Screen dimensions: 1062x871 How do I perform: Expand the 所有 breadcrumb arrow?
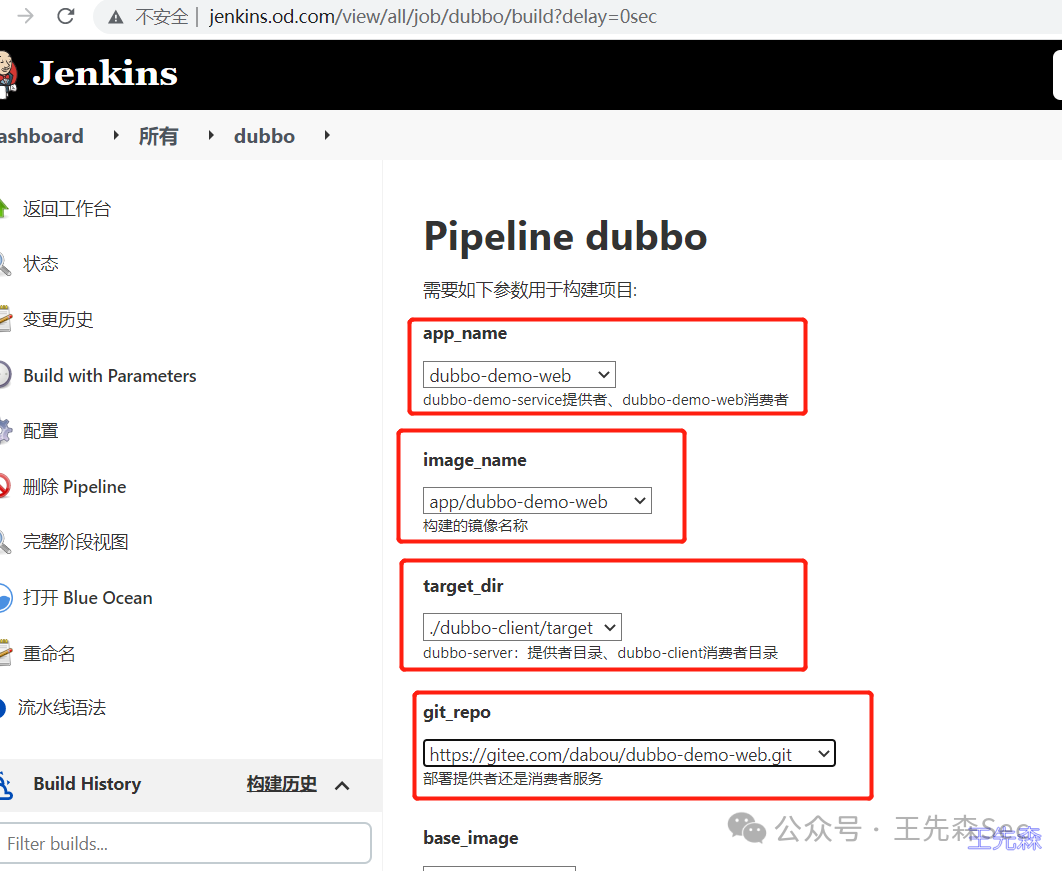coord(211,135)
